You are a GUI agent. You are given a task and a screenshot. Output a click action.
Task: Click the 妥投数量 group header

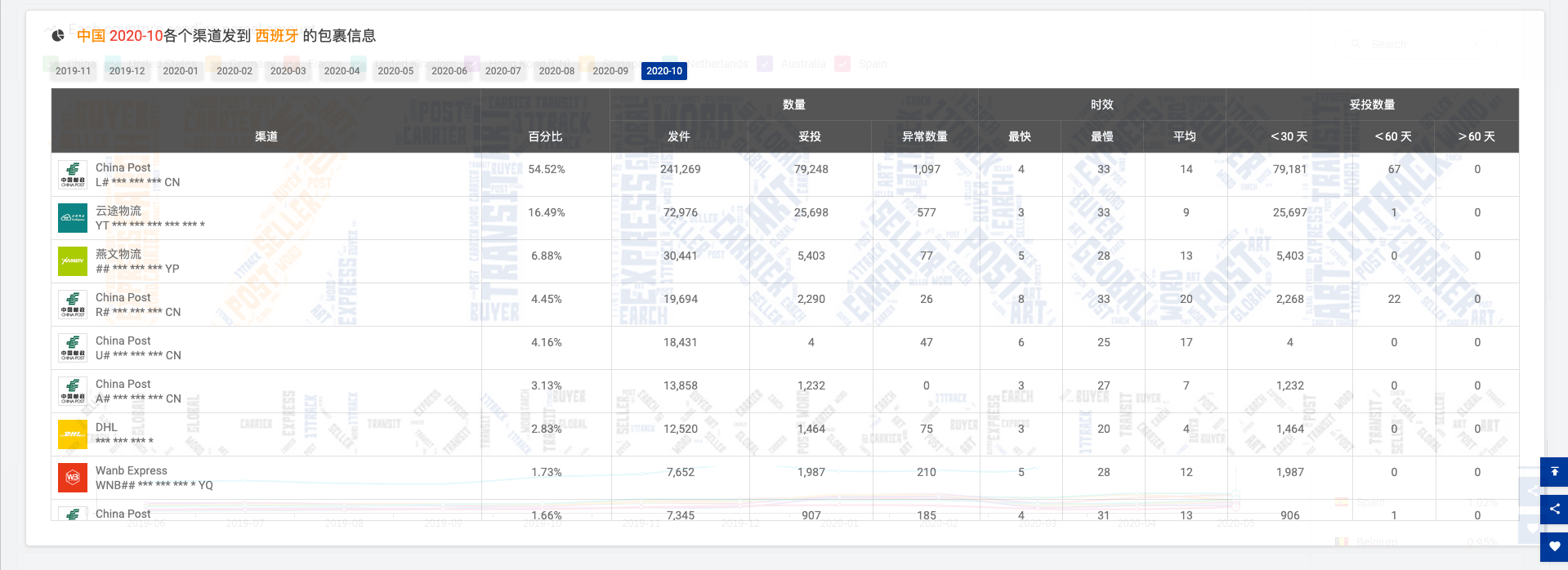pos(1373,105)
